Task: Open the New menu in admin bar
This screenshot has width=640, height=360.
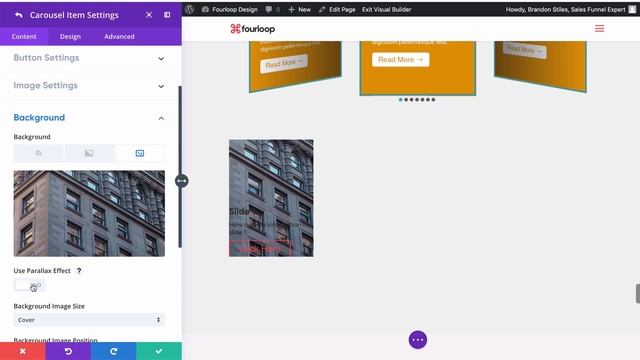Action: tap(300, 9)
